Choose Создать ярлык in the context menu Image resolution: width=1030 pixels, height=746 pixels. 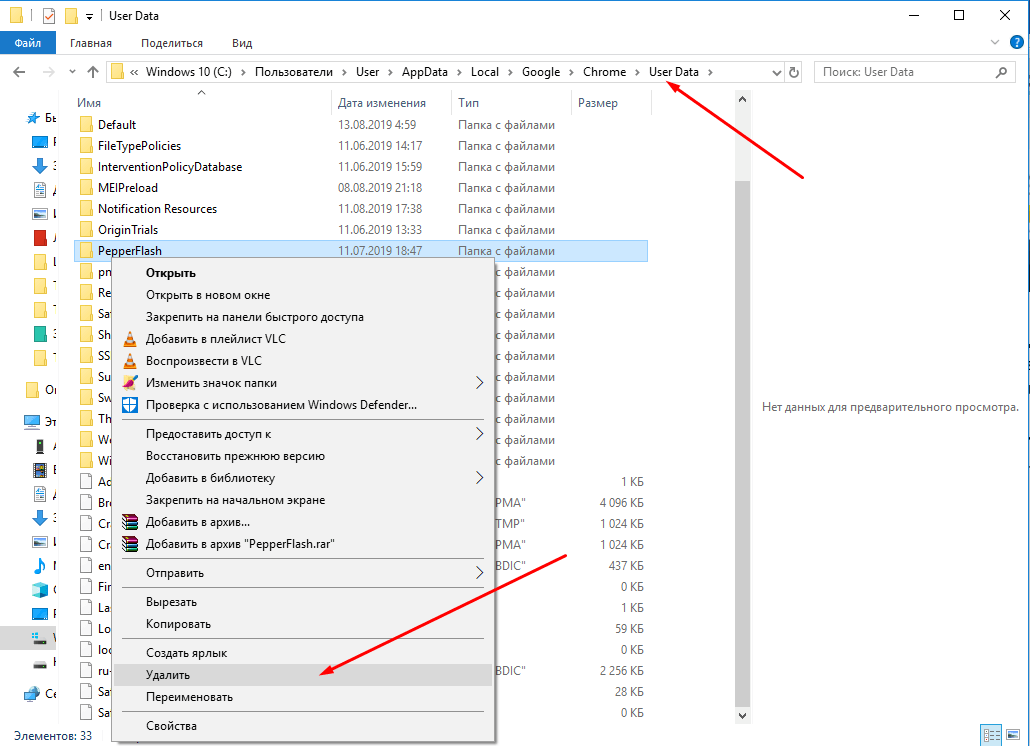[x=303, y=653]
